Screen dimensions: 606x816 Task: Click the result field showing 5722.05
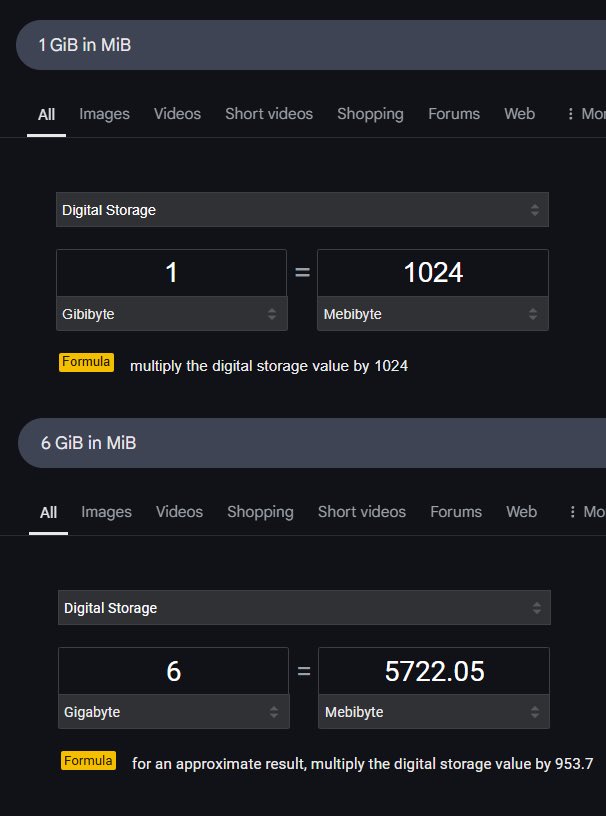point(434,671)
